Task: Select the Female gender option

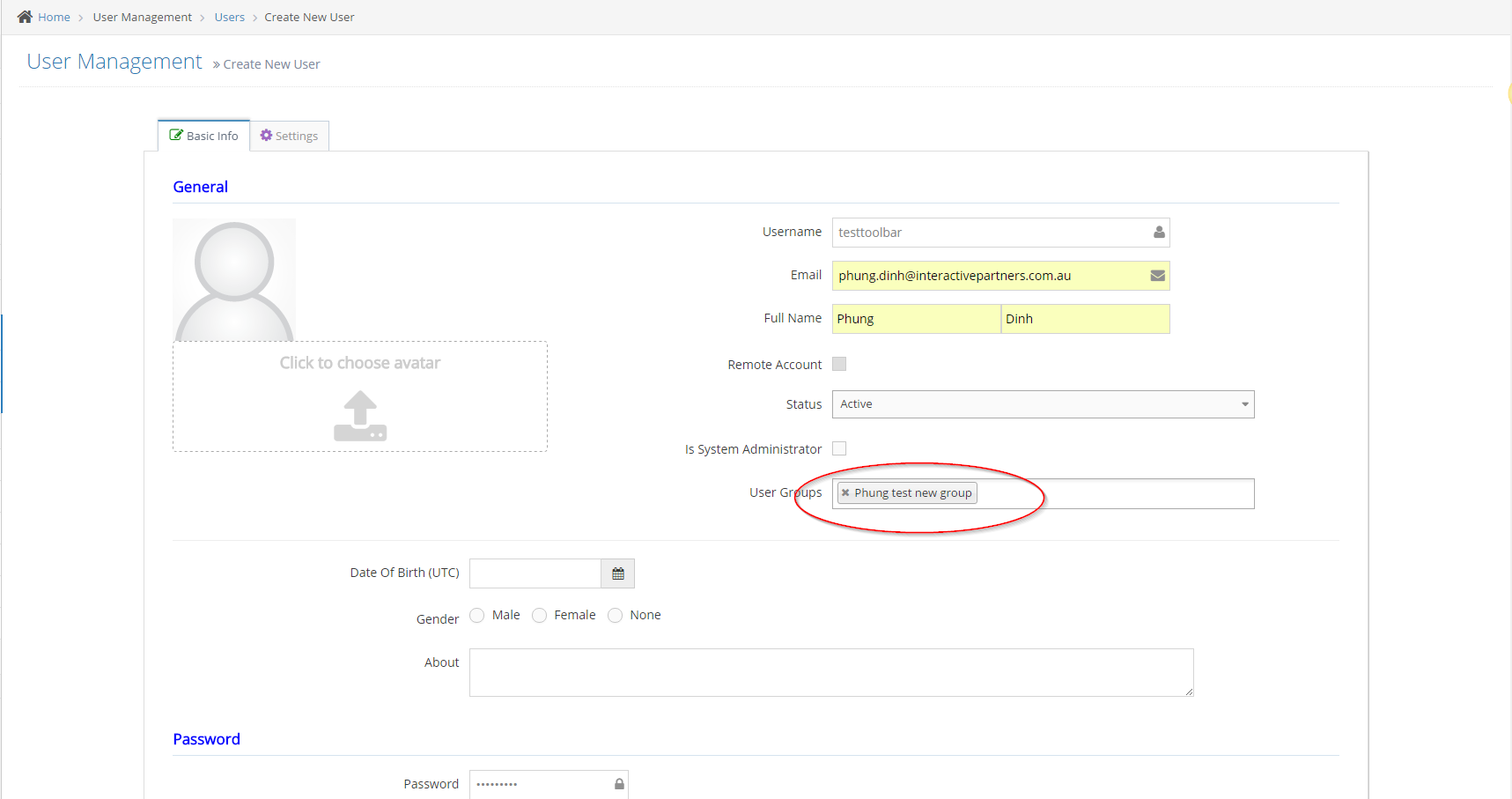Action: pyautogui.click(x=540, y=615)
